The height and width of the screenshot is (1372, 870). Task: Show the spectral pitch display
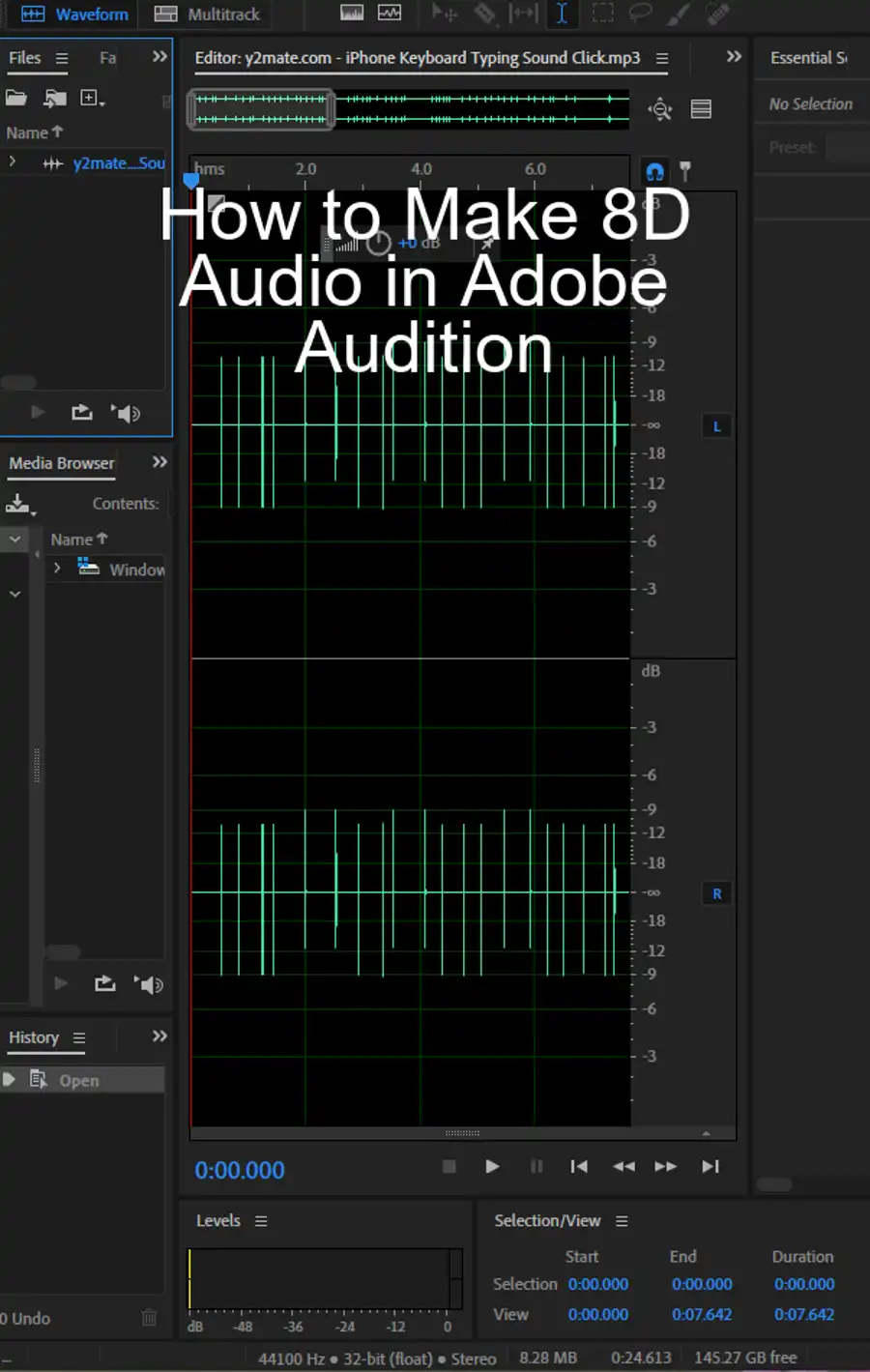[x=390, y=14]
